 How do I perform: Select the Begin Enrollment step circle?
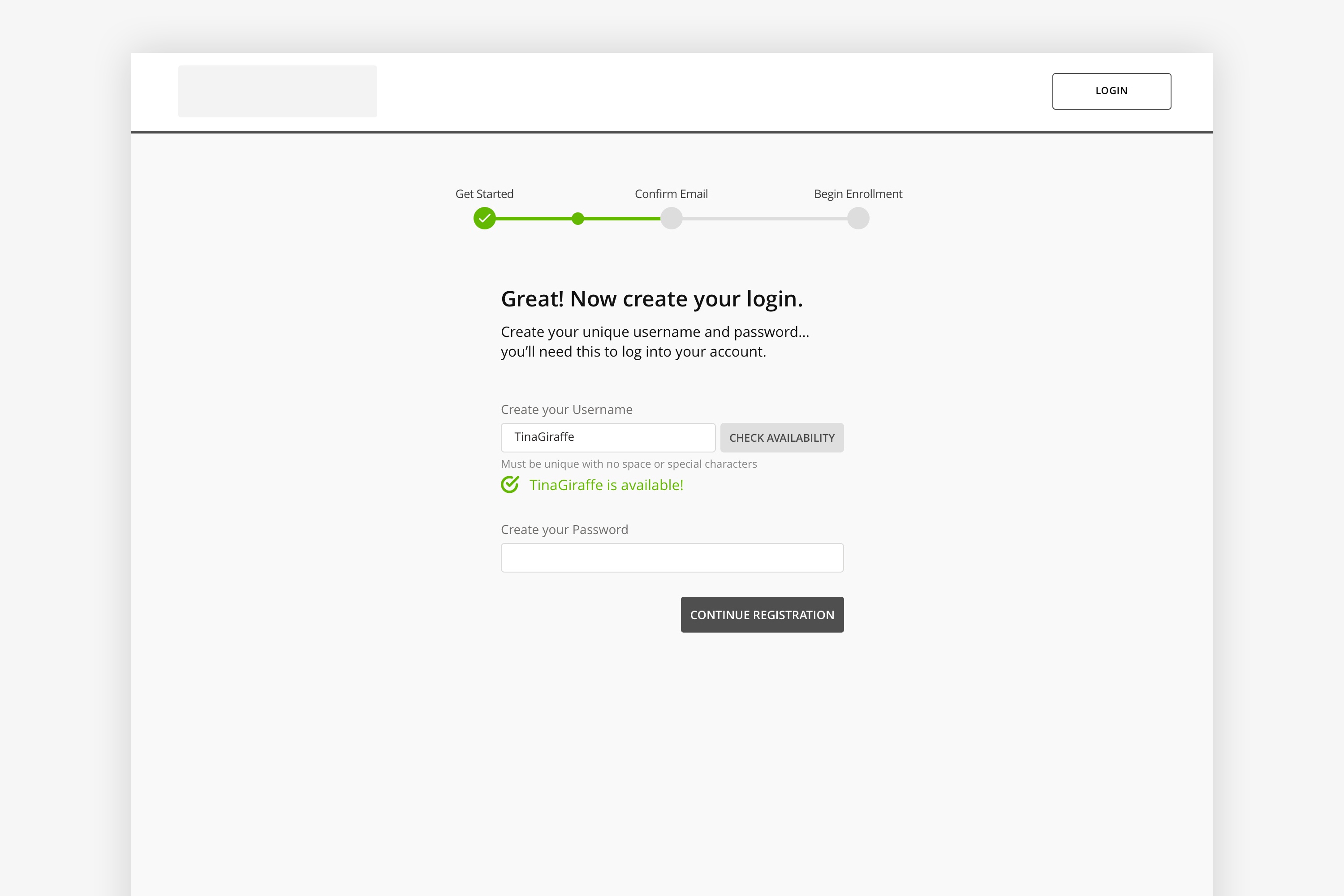[x=858, y=218]
